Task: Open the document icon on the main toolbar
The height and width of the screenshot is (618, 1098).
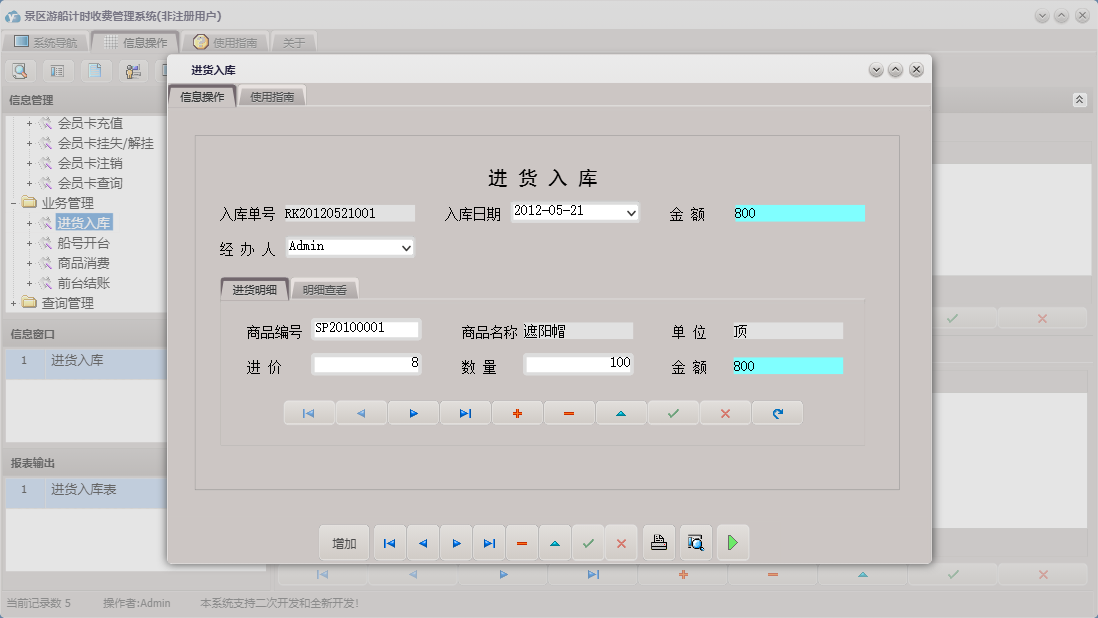Action: [x=96, y=70]
